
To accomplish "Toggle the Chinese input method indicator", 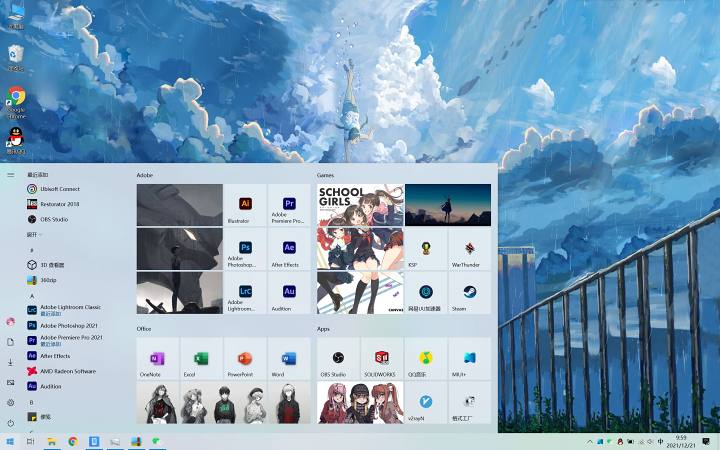I will 660,442.
